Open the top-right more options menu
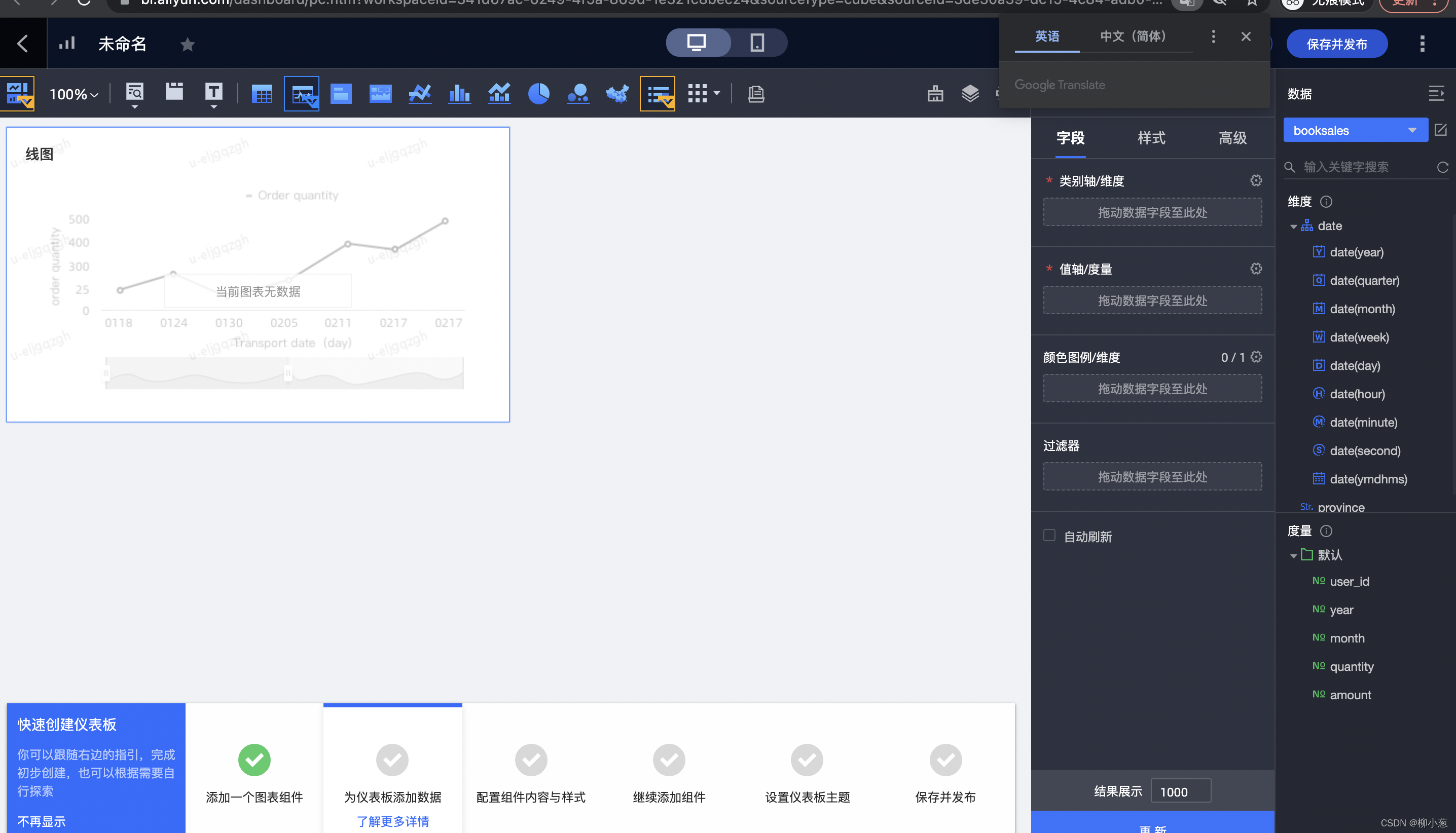 coord(1422,44)
